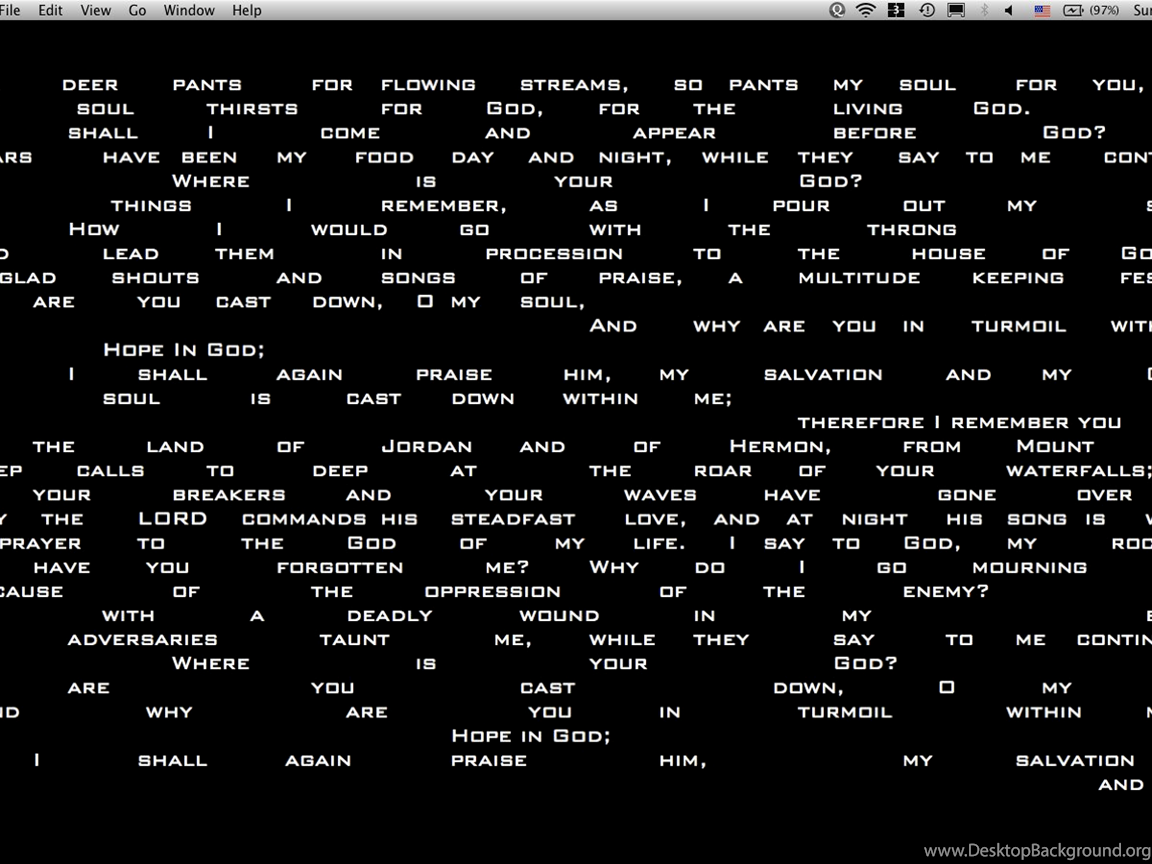The width and height of the screenshot is (1152, 864).
Task: Click the battery percentage (97%) text
Action: pyautogui.click(x=1104, y=10)
